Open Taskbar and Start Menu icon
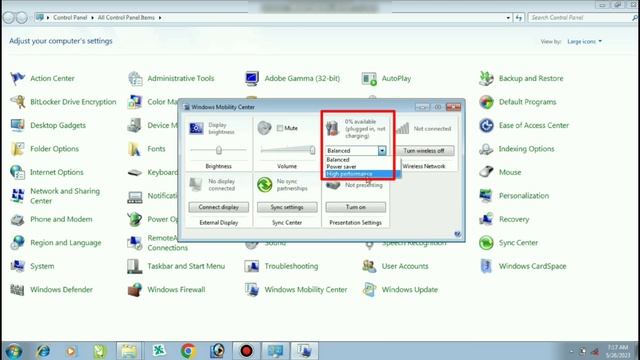The image size is (640, 360). coord(135,266)
